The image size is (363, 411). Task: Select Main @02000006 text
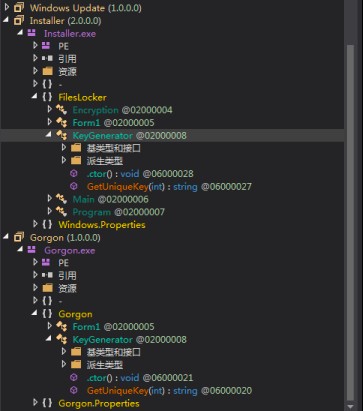click(110, 199)
